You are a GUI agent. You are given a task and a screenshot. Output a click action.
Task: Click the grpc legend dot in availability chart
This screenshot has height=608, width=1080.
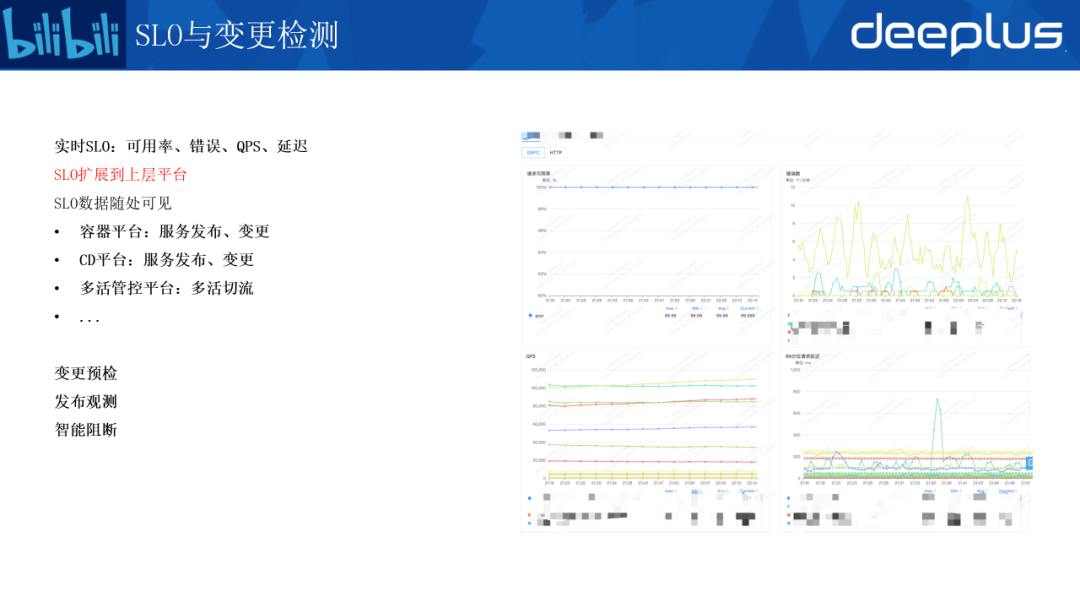click(x=529, y=315)
